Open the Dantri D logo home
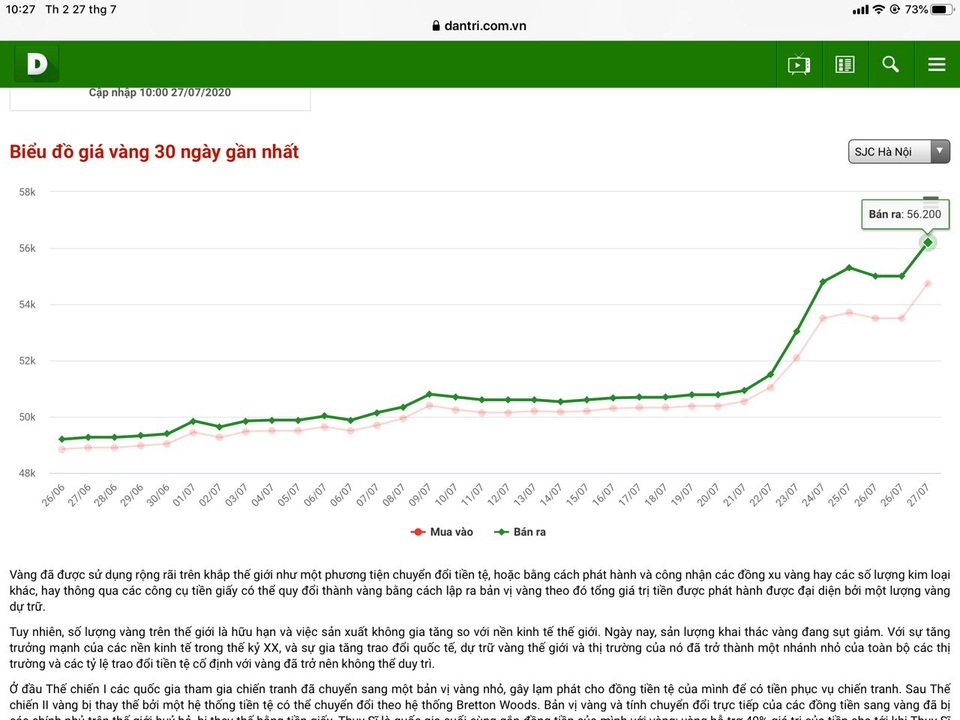 point(37,64)
